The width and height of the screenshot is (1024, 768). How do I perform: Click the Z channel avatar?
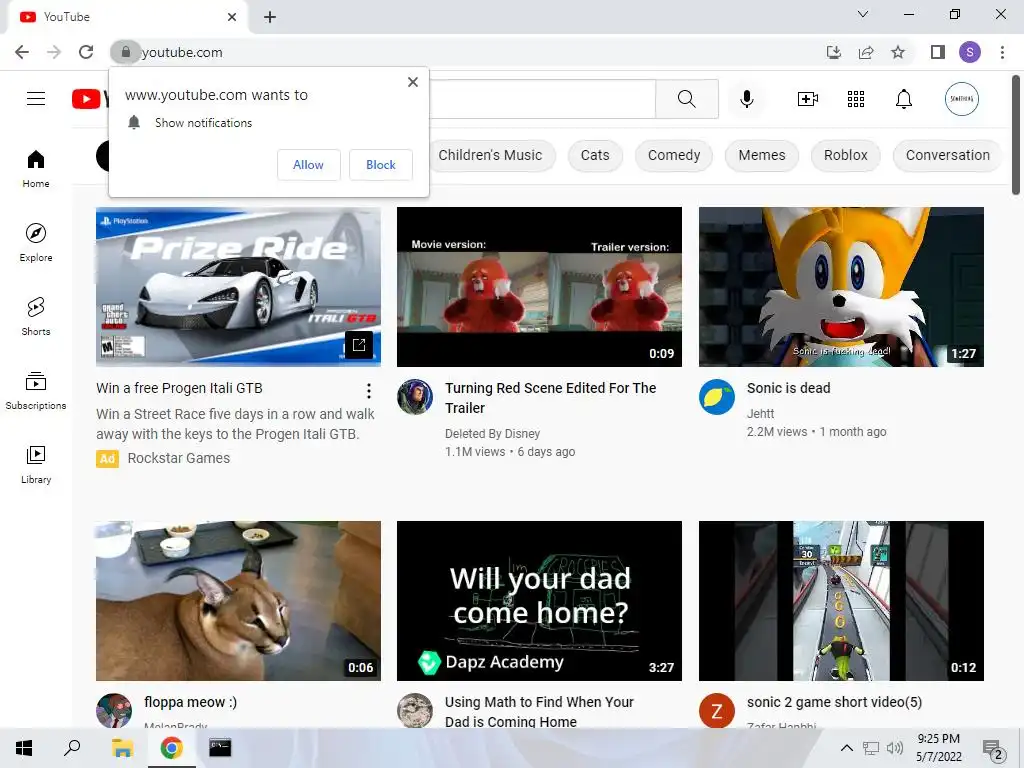point(716,711)
